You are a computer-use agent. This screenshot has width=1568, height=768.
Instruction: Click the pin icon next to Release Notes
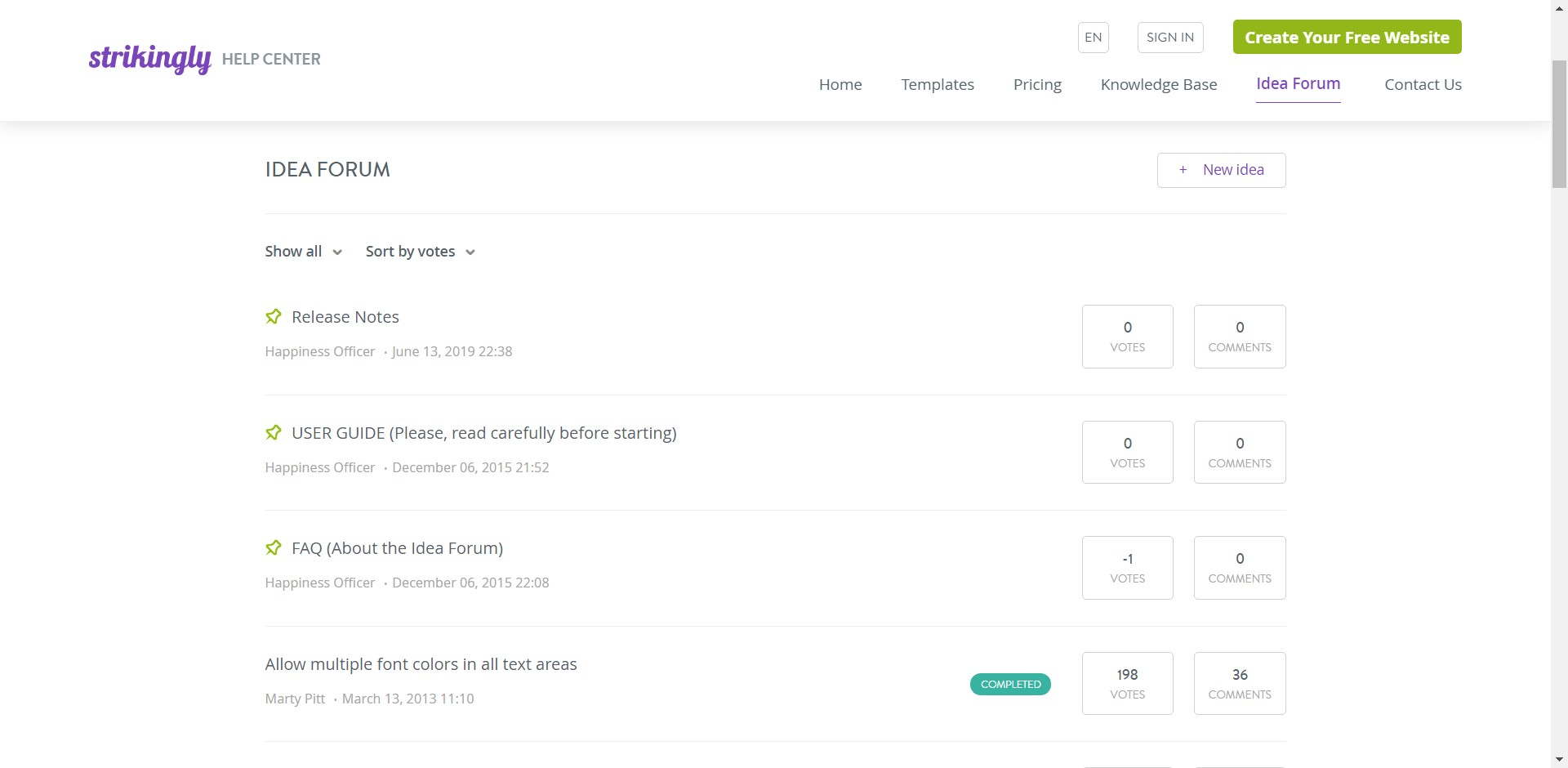click(x=273, y=317)
